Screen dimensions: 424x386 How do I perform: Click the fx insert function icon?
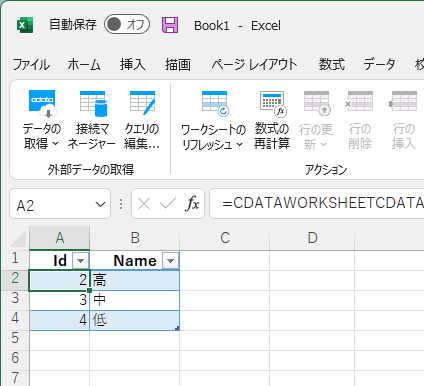click(x=192, y=203)
